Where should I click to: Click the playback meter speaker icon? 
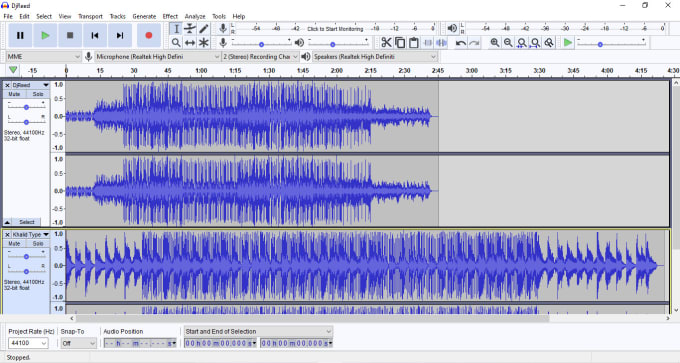[x=452, y=29]
